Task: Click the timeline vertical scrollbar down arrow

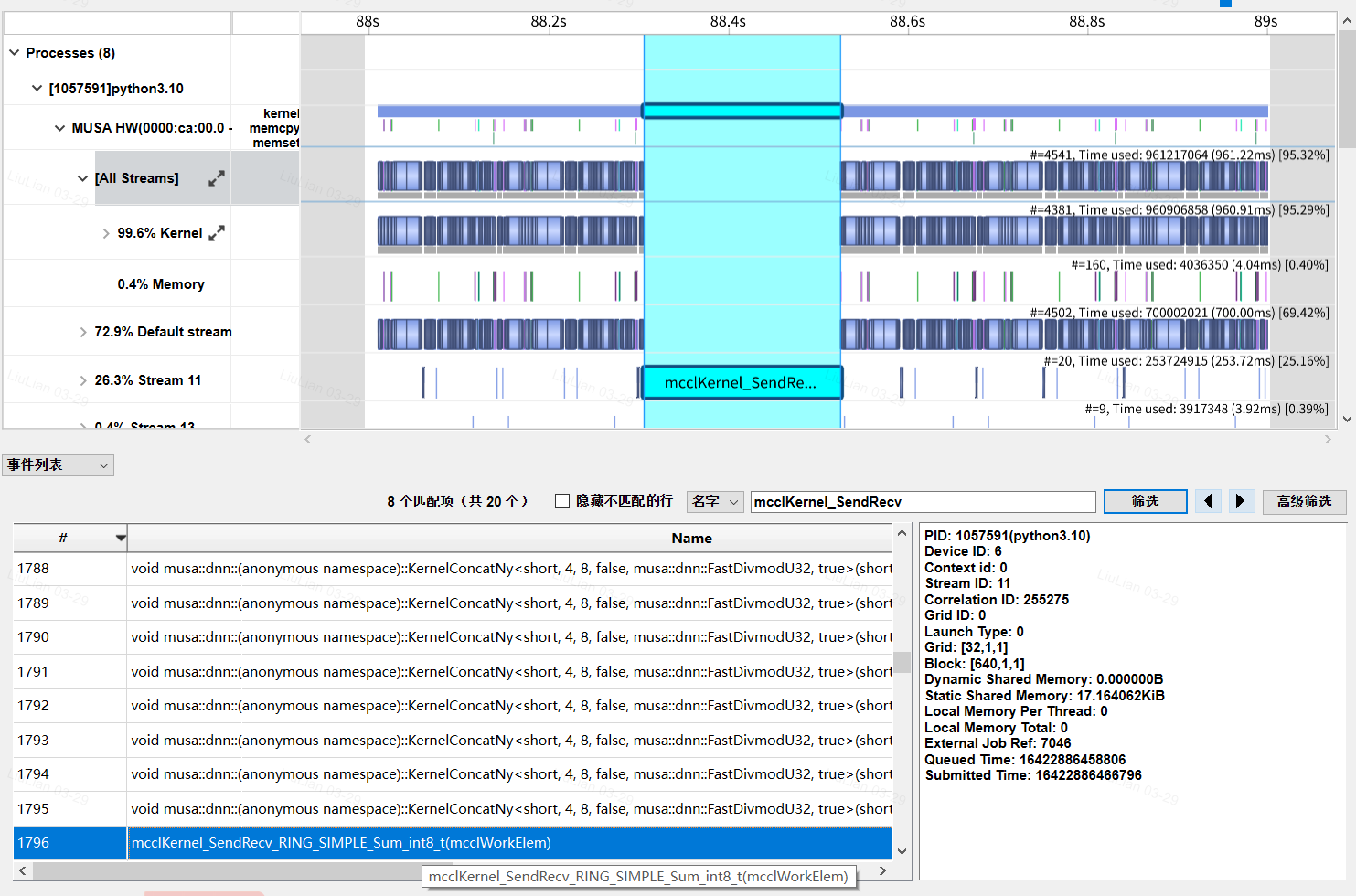Action: click(x=1347, y=419)
